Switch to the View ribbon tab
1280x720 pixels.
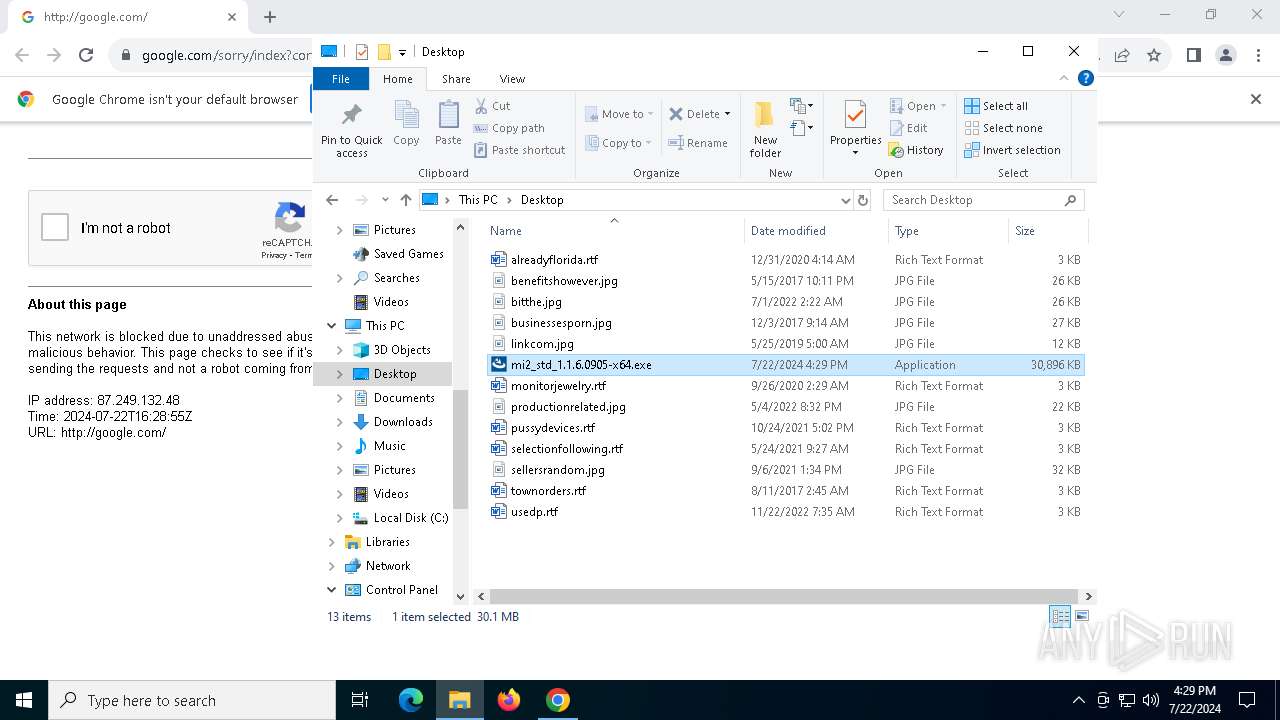pos(512,79)
